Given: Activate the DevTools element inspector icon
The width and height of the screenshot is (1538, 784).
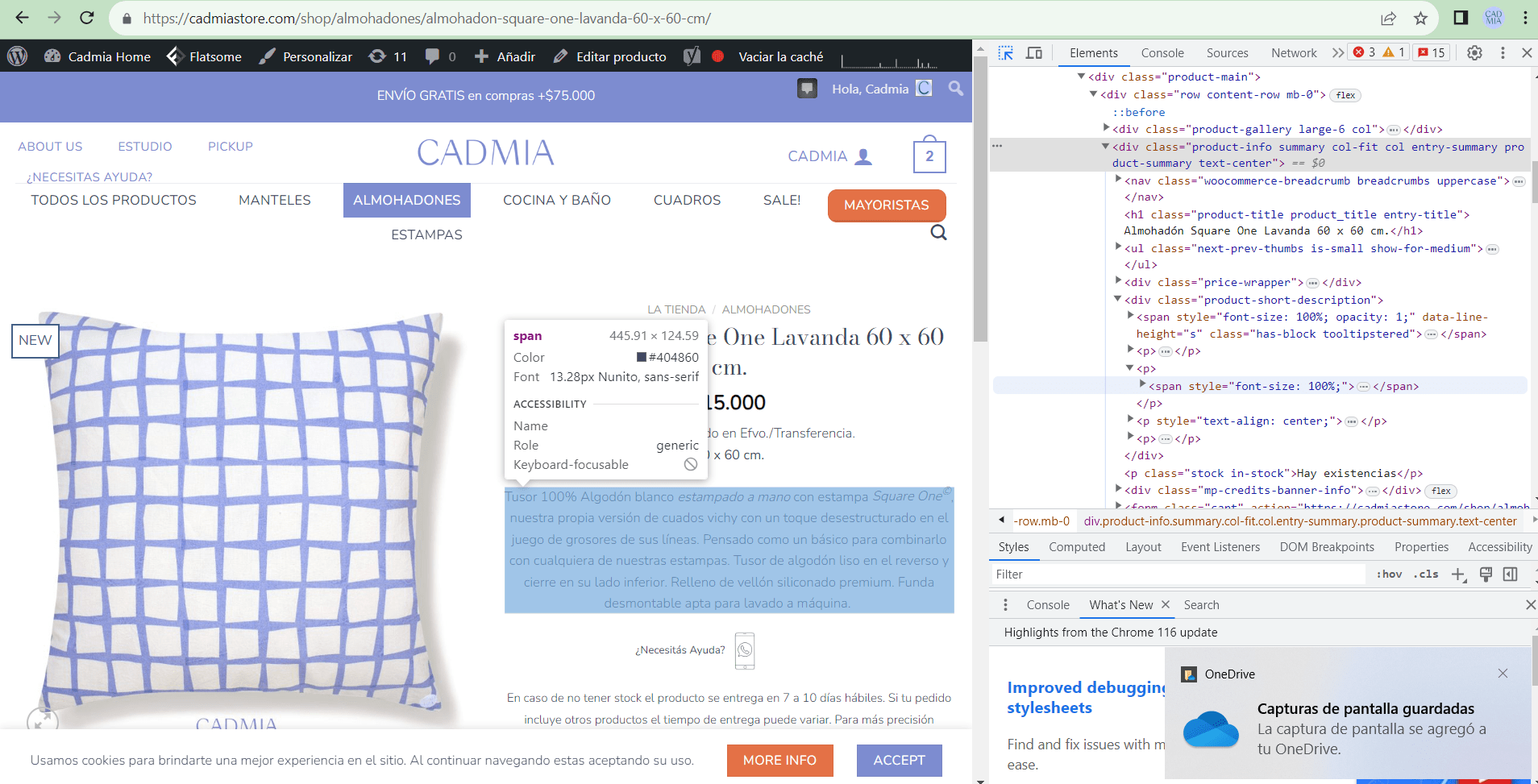Looking at the screenshot, I should [1006, 52].
